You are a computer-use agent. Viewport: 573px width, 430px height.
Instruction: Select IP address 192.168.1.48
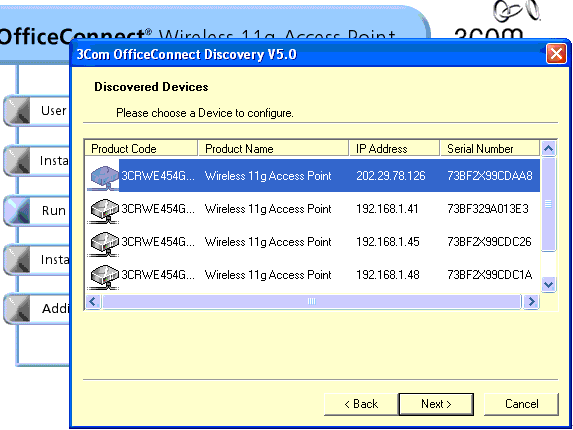pyautogui.click(x=388, y=275)
